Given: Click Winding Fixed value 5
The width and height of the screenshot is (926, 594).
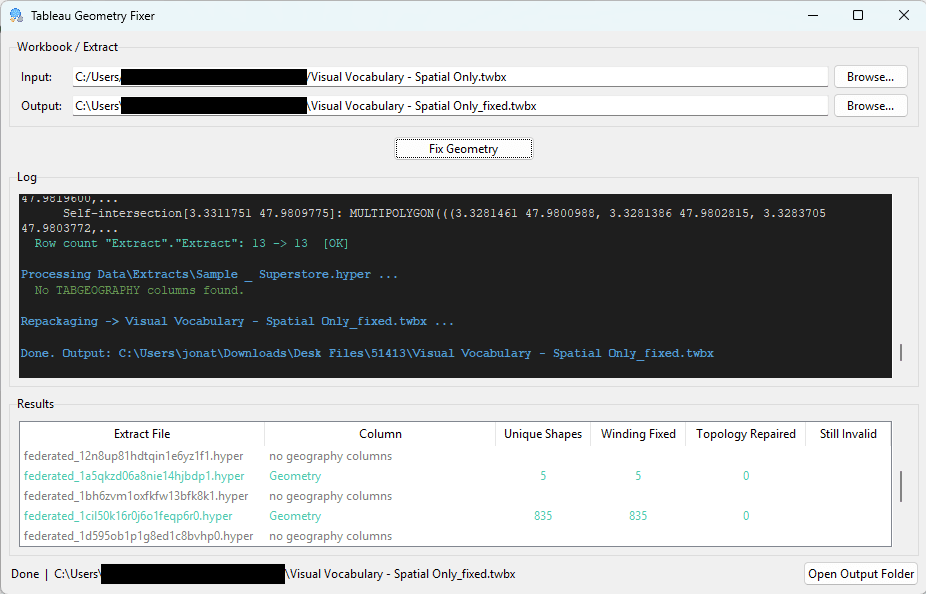Looking at the screenshot, I should tap(638, 476).
